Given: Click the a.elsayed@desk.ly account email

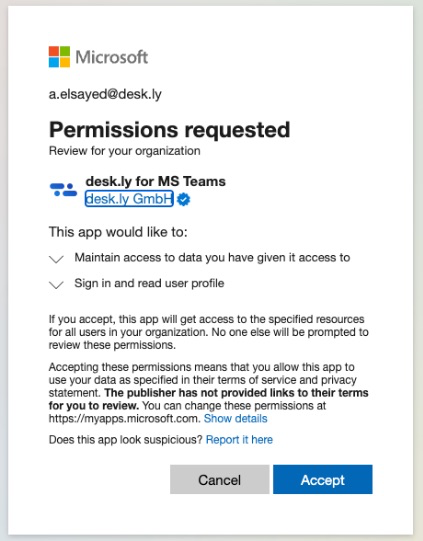Looking at the screenshot, I should 105,94.
